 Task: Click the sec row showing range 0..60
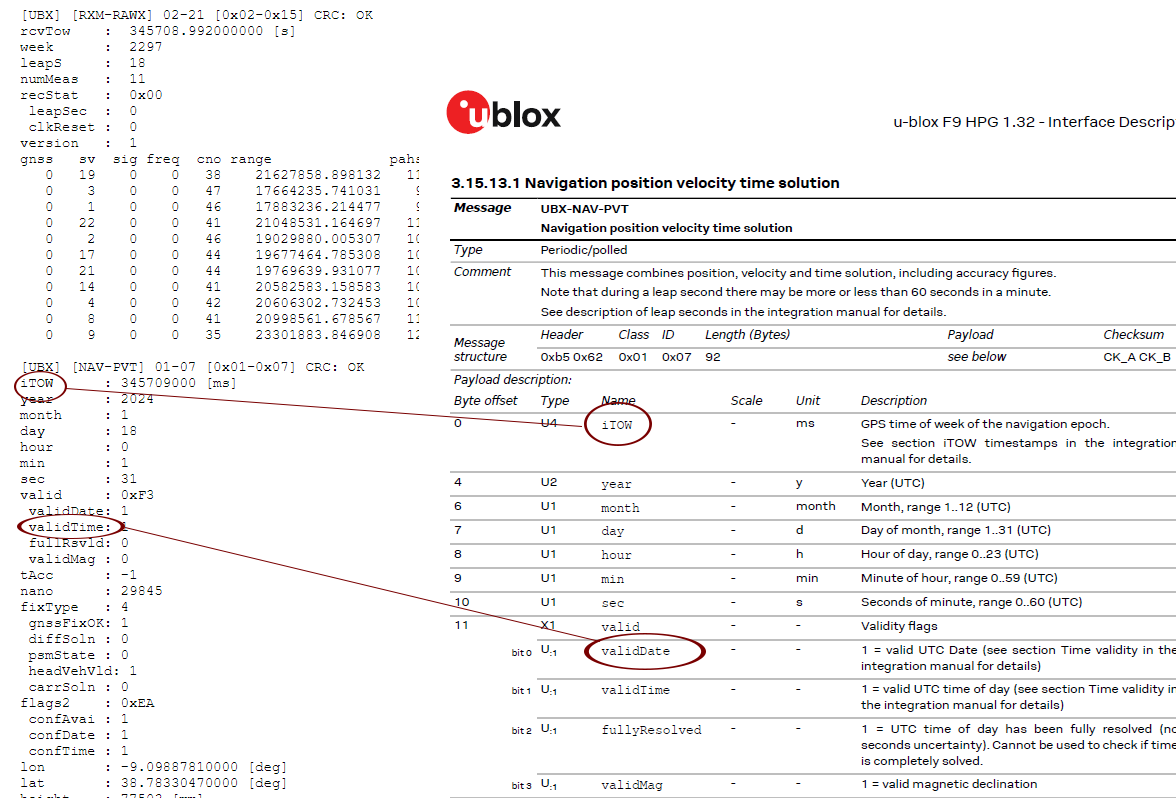(x=620, y=602)
